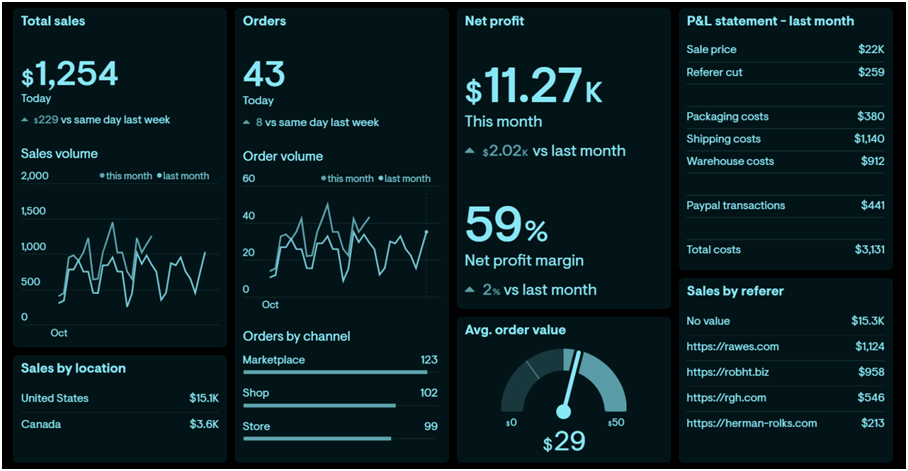Screen dimensions: 908x471
Task: Open the https://herman-rolks.com referer link
Action: click(752, 423)
